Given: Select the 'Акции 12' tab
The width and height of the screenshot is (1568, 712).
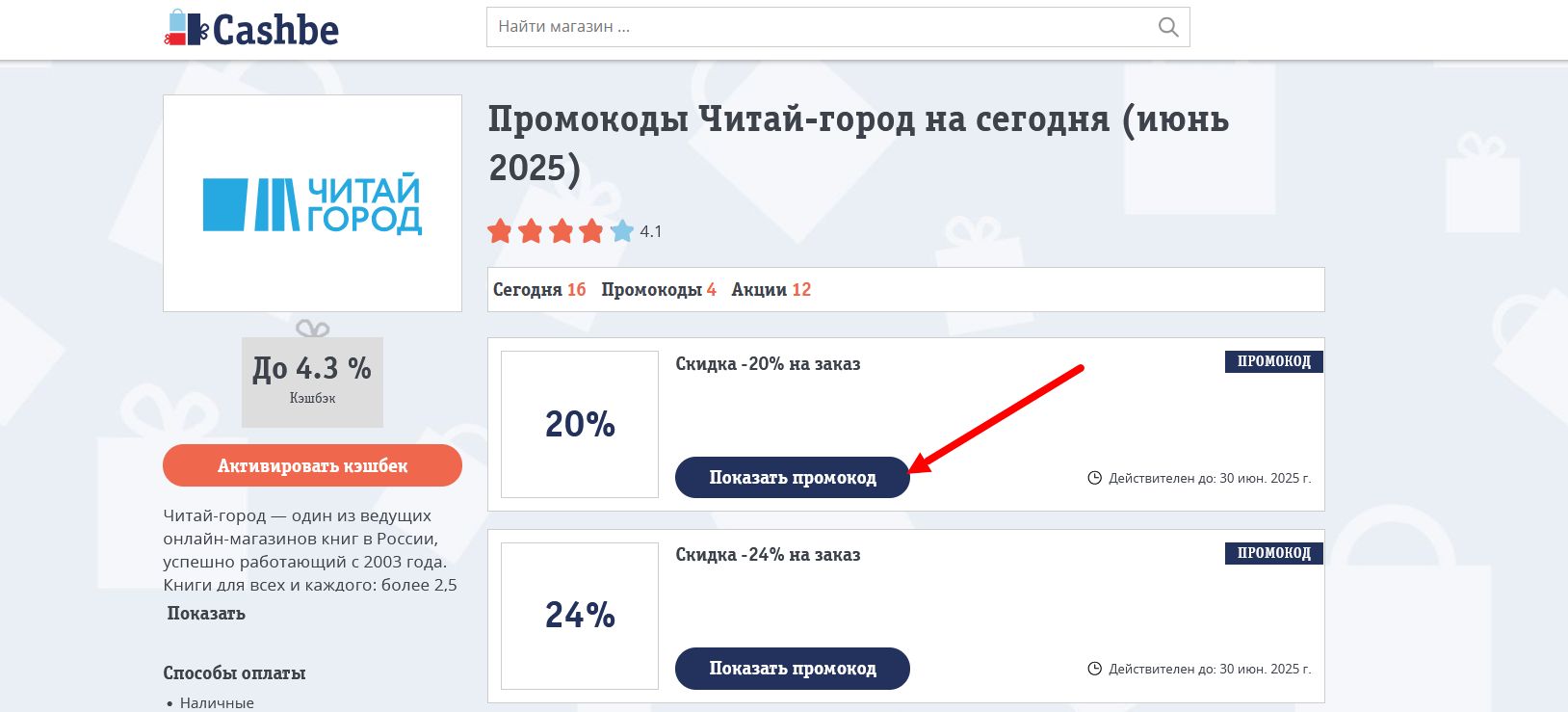Looking at the screenshot, I should [x=771, y=290].
